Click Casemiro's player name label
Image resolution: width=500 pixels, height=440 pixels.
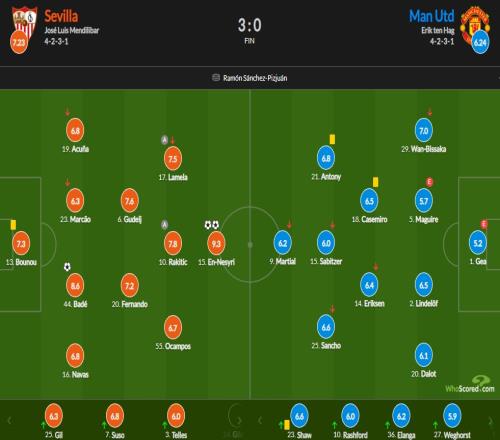369,219
